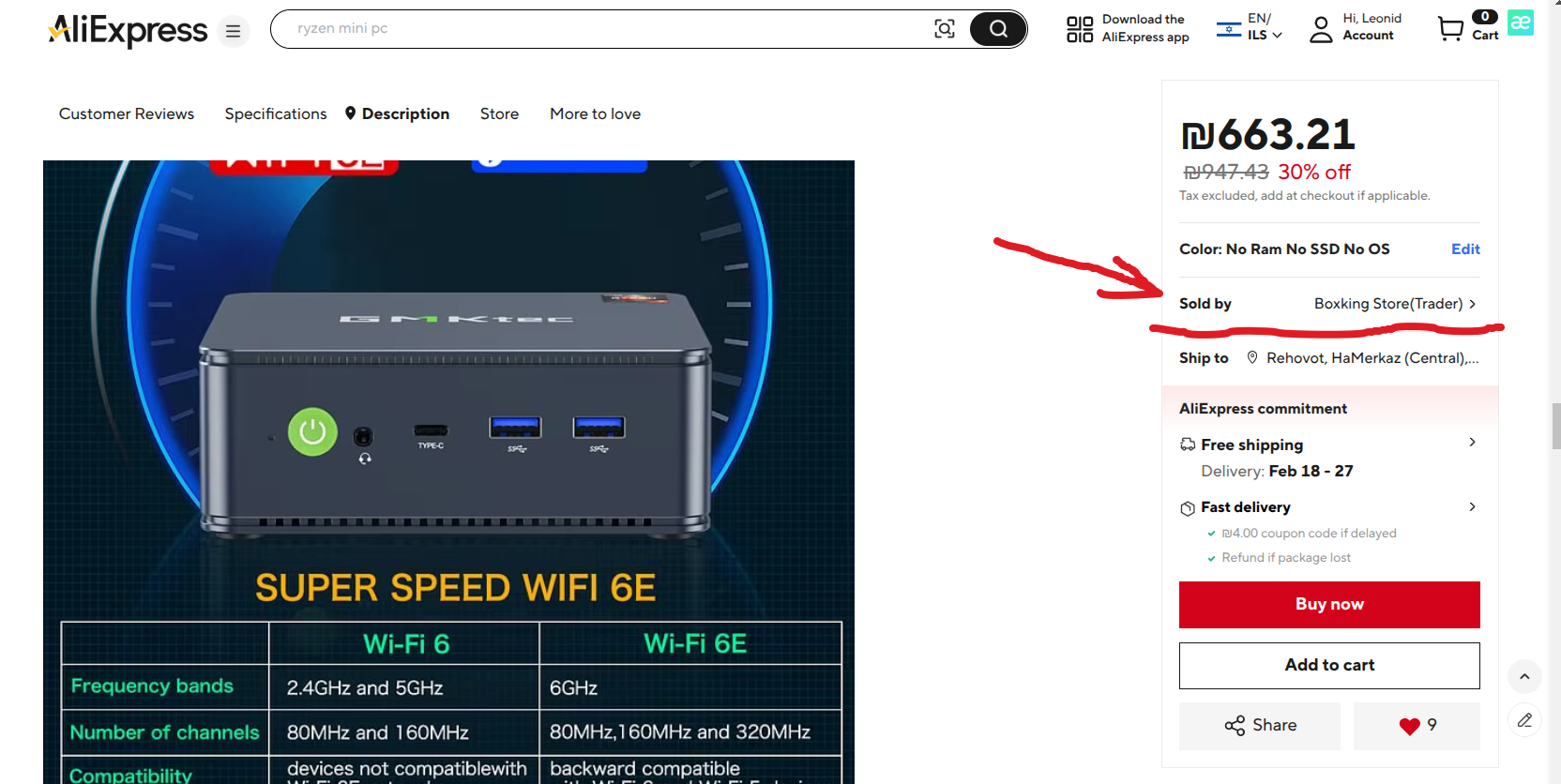Add the mini PC to cart
The width and height of the screenshot is (1561, 784).
tap(1329, 666)
